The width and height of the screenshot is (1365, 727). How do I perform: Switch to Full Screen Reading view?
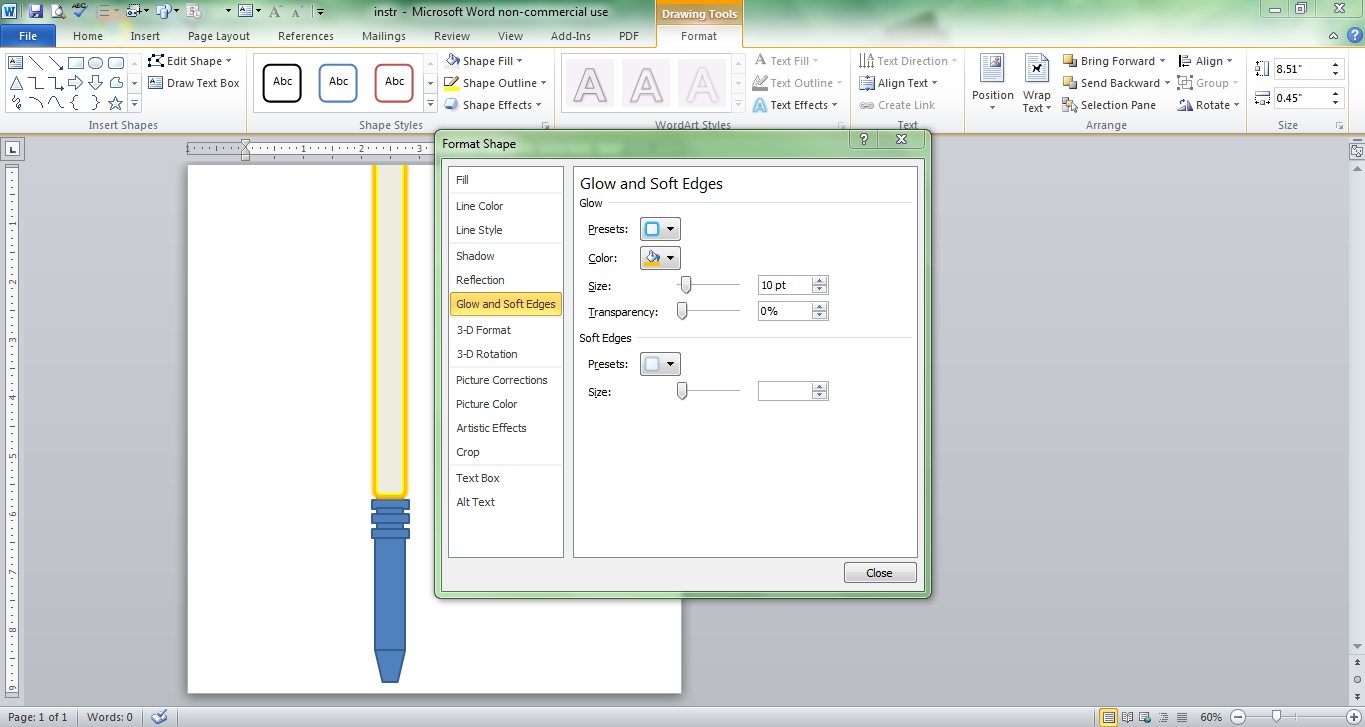1128,717
